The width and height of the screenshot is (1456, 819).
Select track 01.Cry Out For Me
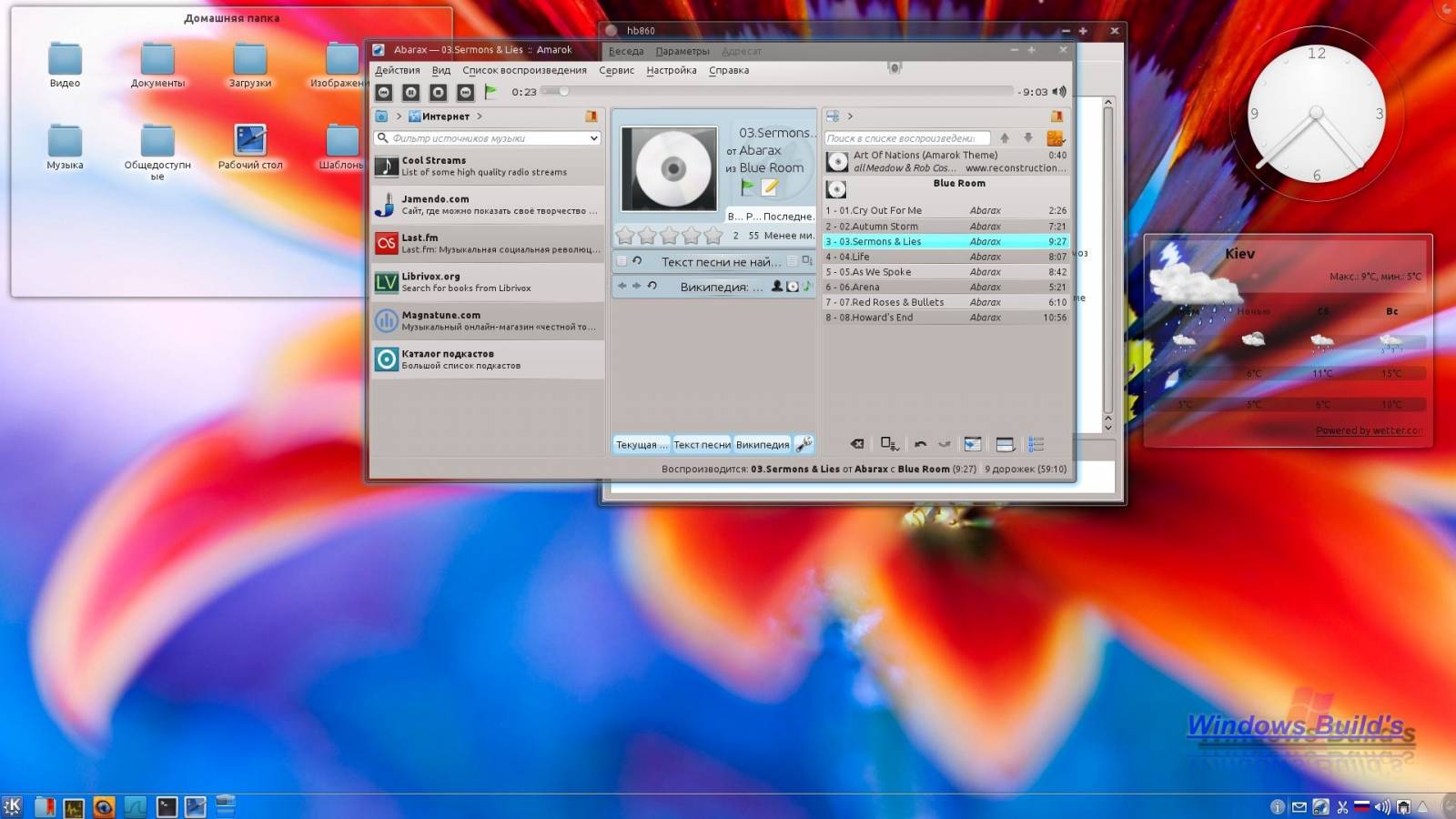point(946,210)
